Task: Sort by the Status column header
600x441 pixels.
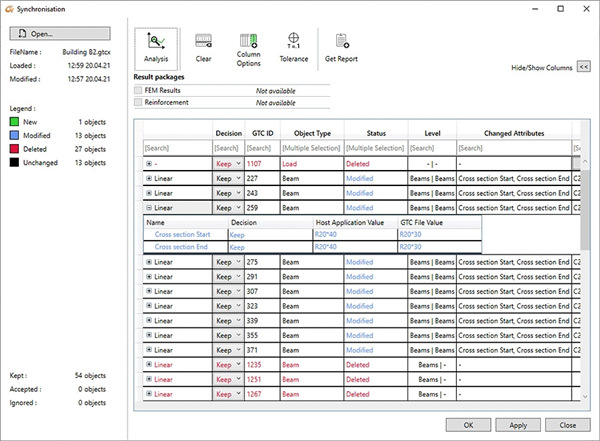Action: (375, 132)
